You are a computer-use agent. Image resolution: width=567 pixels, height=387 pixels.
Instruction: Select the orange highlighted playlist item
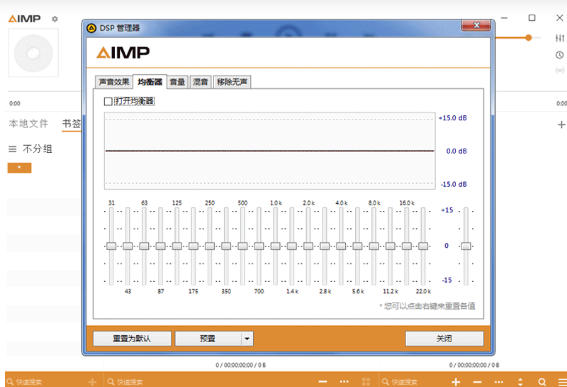click(x=20, y=168)
